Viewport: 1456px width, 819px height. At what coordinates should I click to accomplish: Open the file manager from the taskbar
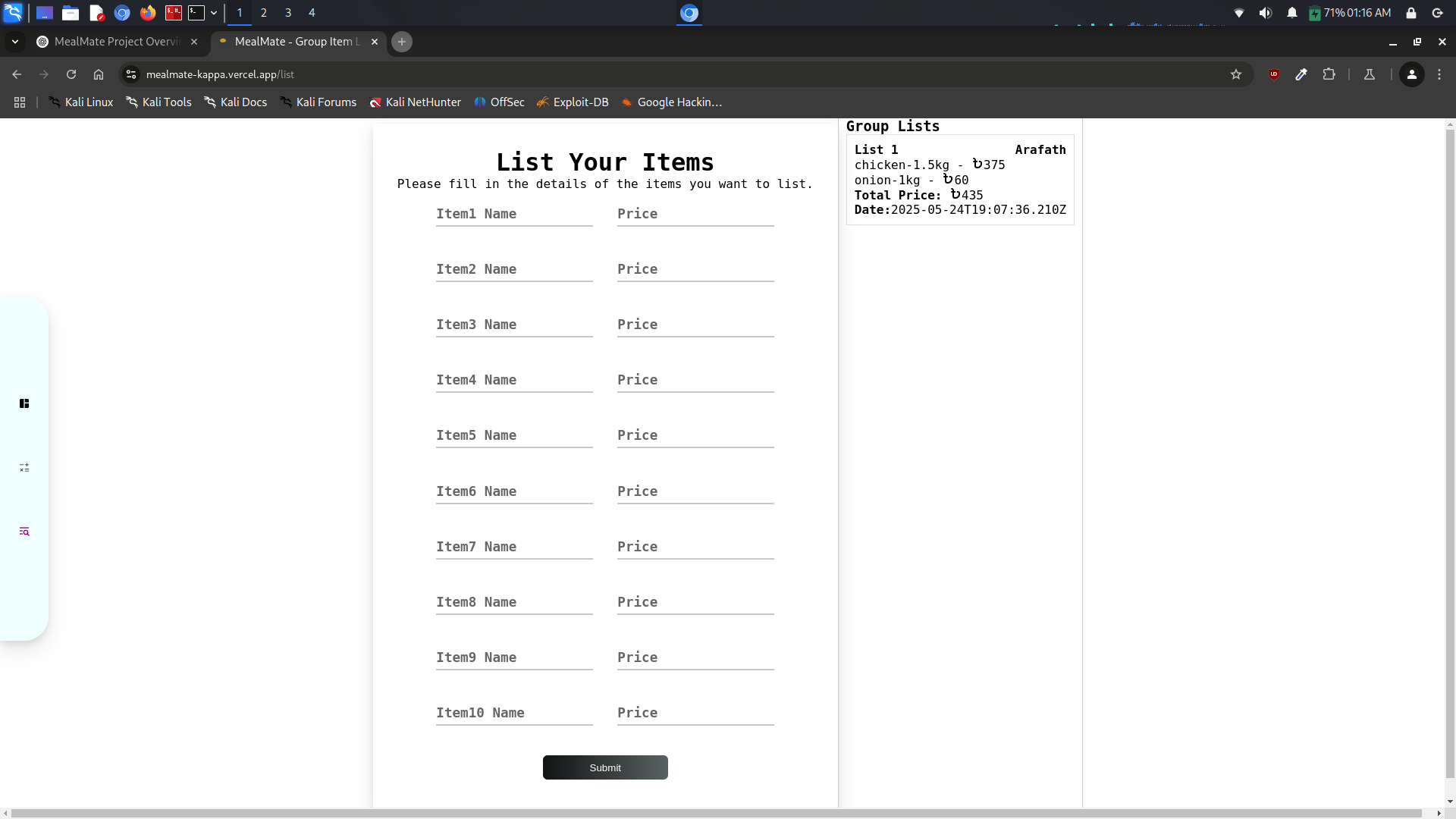click(x=70, y=12)
